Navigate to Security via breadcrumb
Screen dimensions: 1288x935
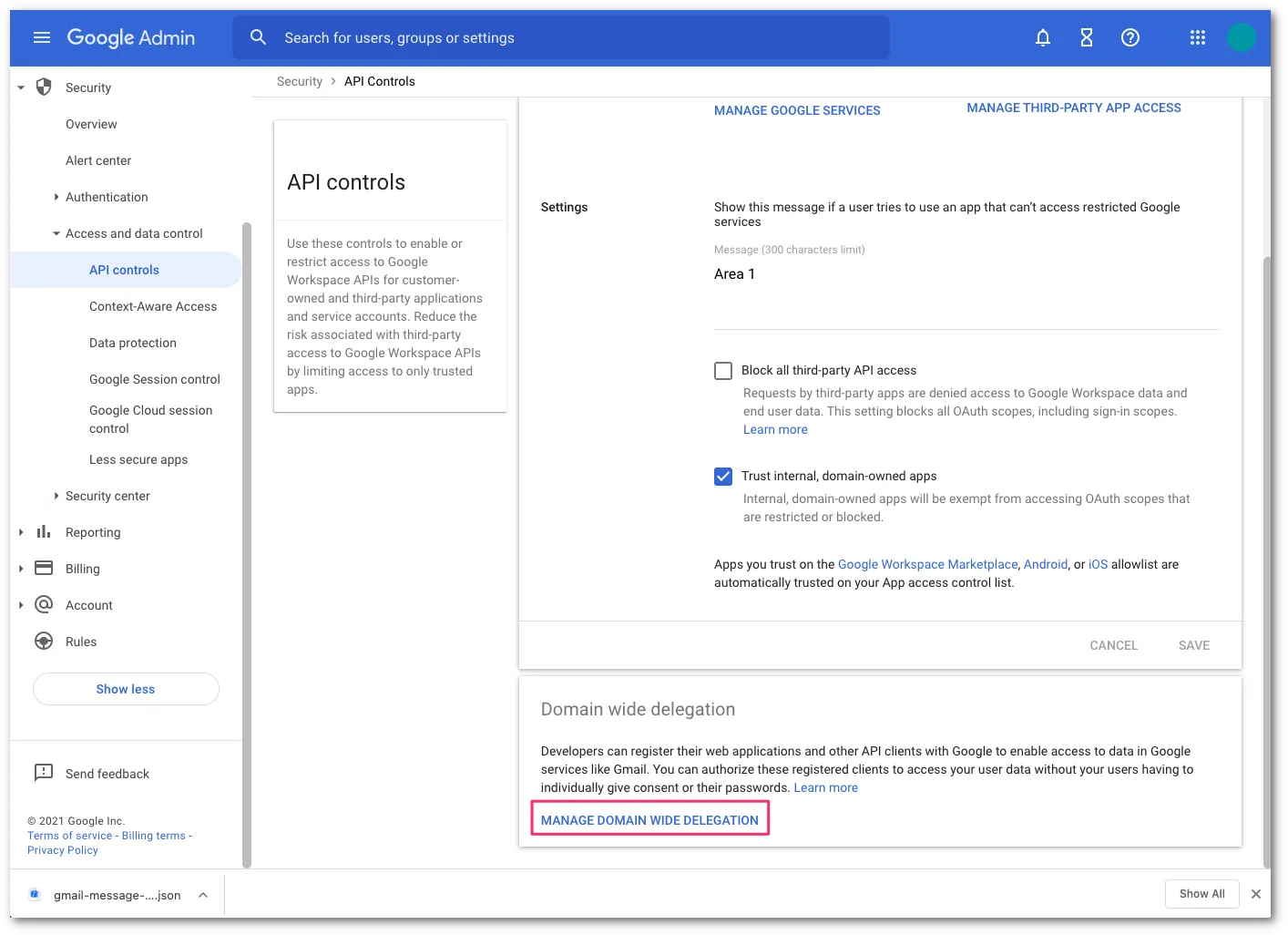tap(300, 81)
